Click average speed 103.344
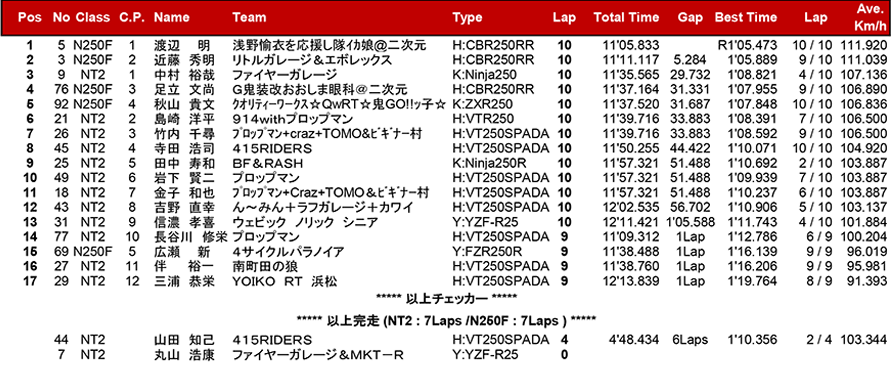The image size is (891, 369). pos(863,340)
